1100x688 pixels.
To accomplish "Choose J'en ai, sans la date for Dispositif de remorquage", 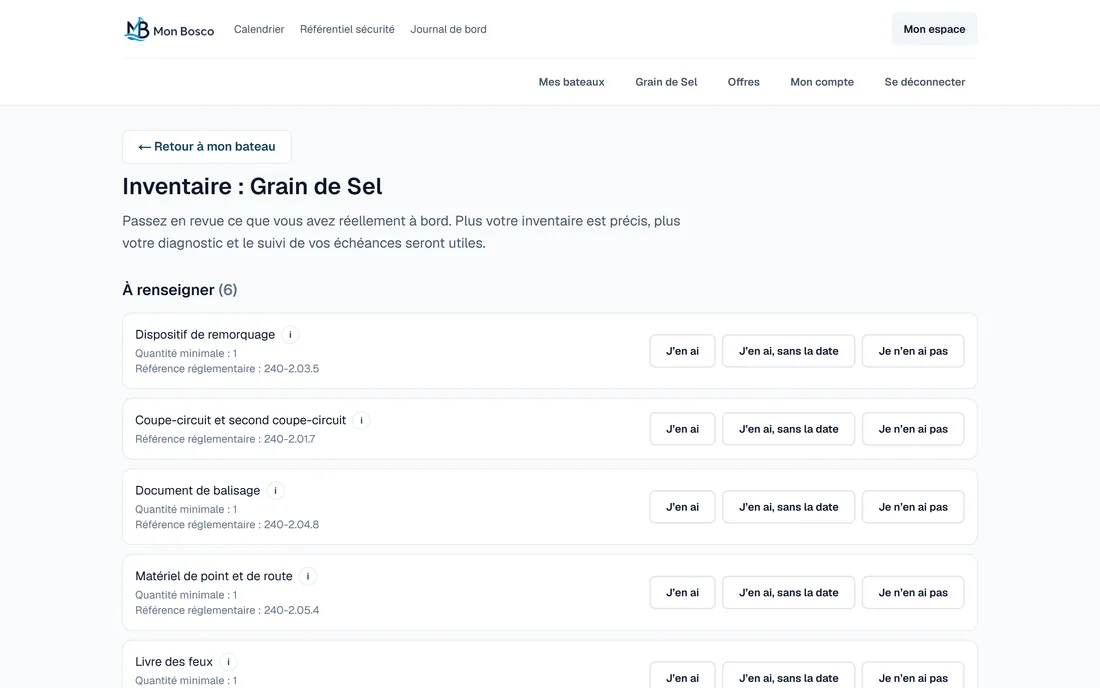I will 789,351.
